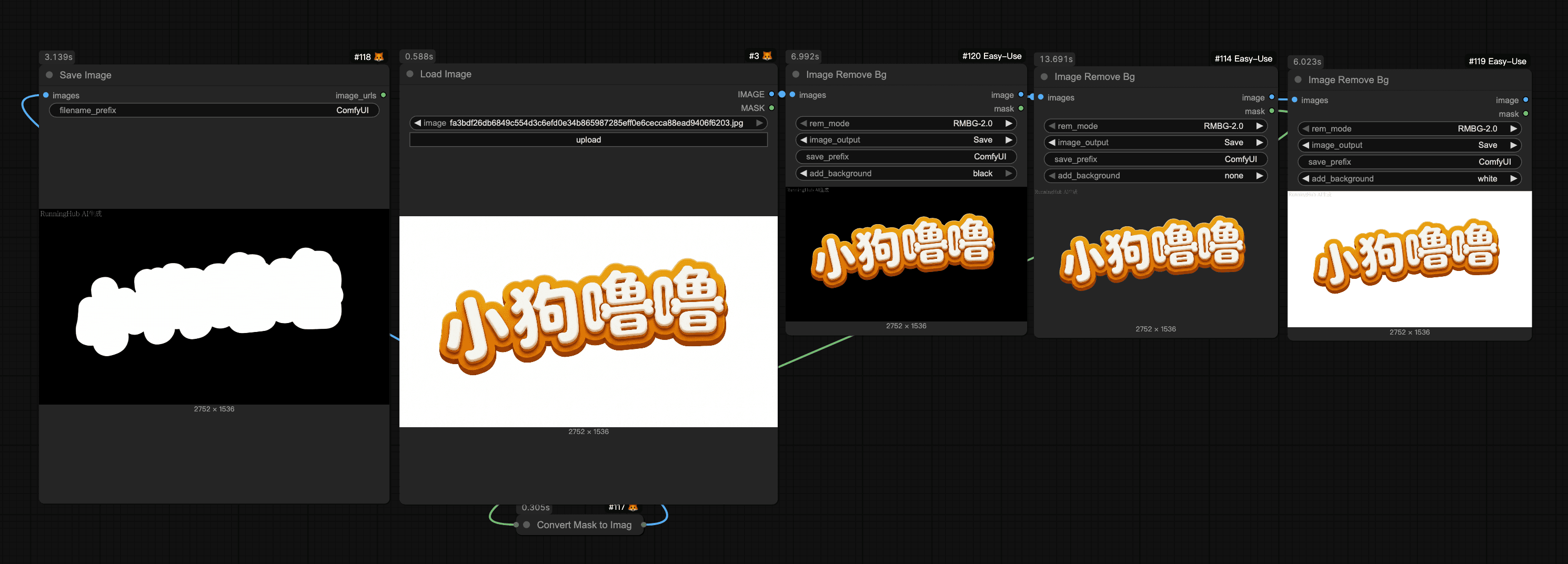Click images input port on node #119
Screen dimensions: 1568x564
click(x=1294, y=100)
